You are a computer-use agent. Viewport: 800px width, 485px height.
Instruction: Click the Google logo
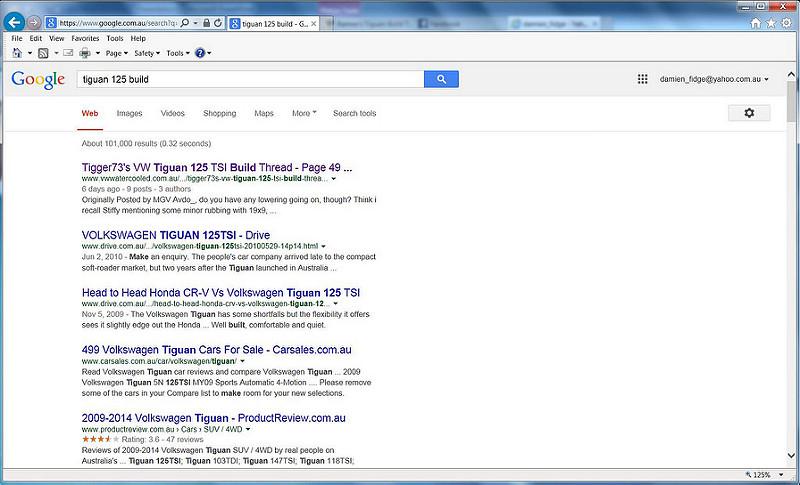38,80
